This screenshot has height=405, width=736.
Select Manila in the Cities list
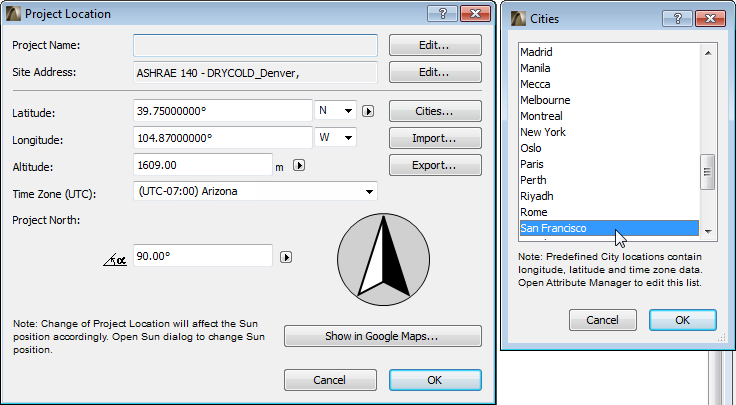[x=609, y=68]
